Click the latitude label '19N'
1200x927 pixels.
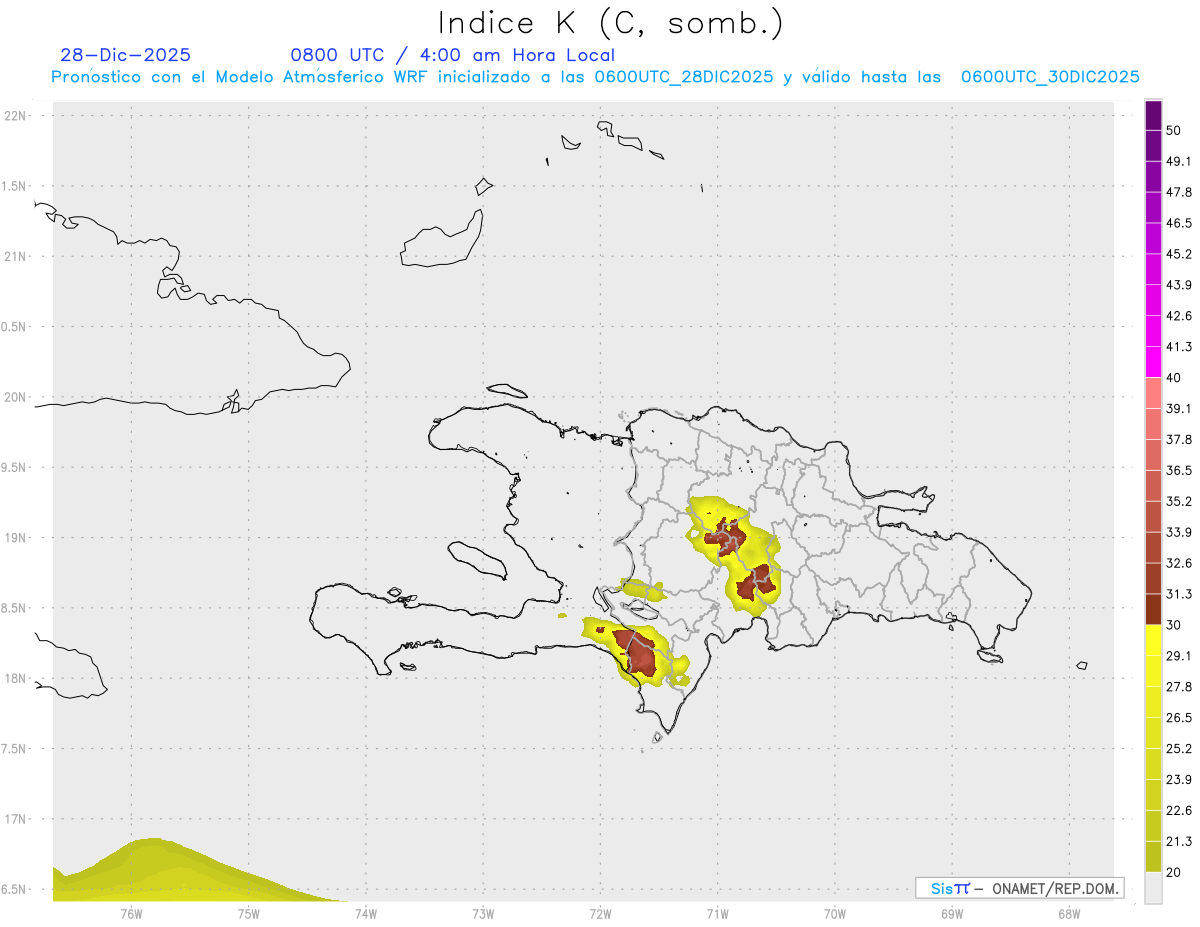coord(16,537)
